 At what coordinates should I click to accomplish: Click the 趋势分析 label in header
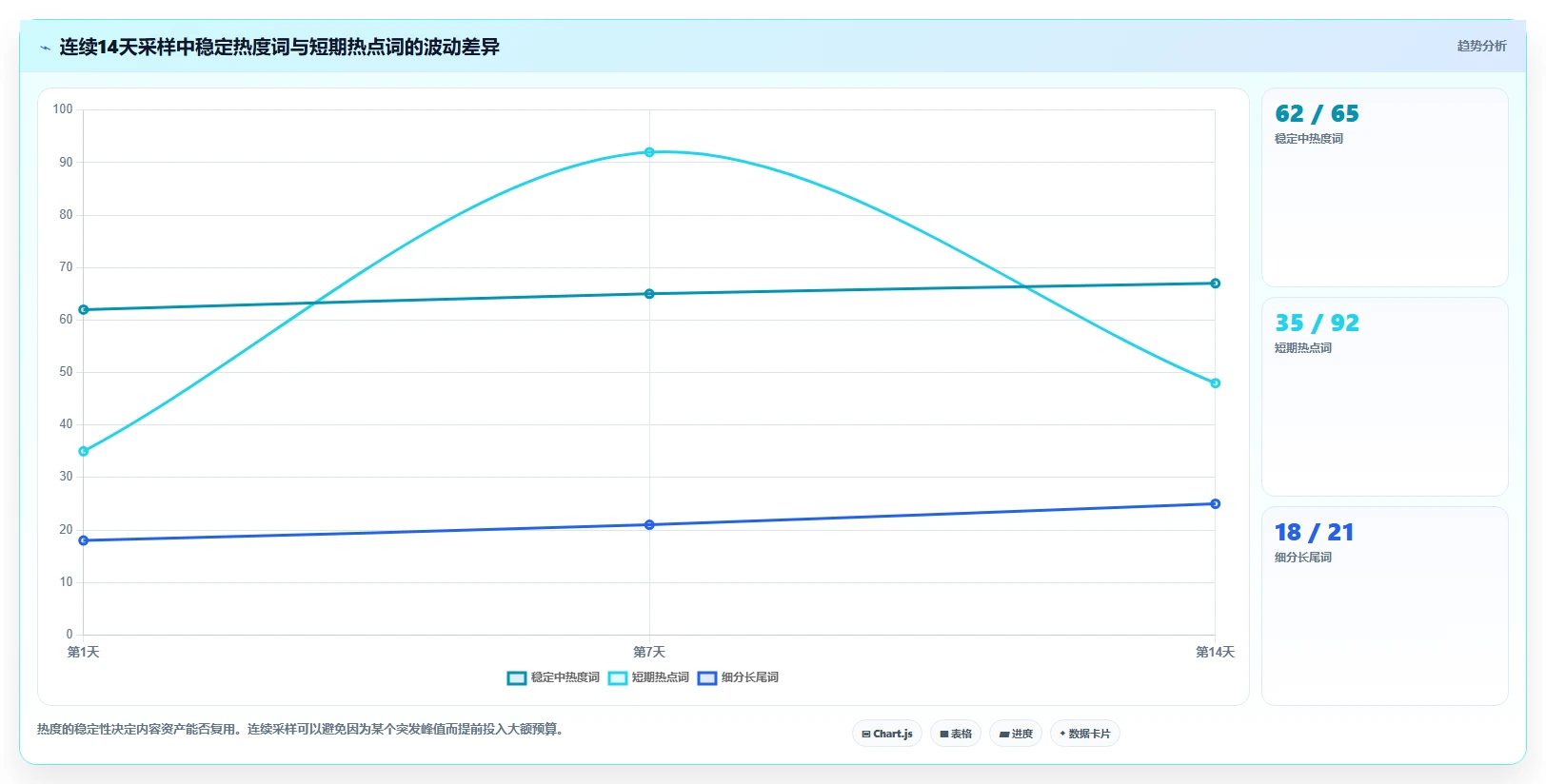tap(1481, 46)
